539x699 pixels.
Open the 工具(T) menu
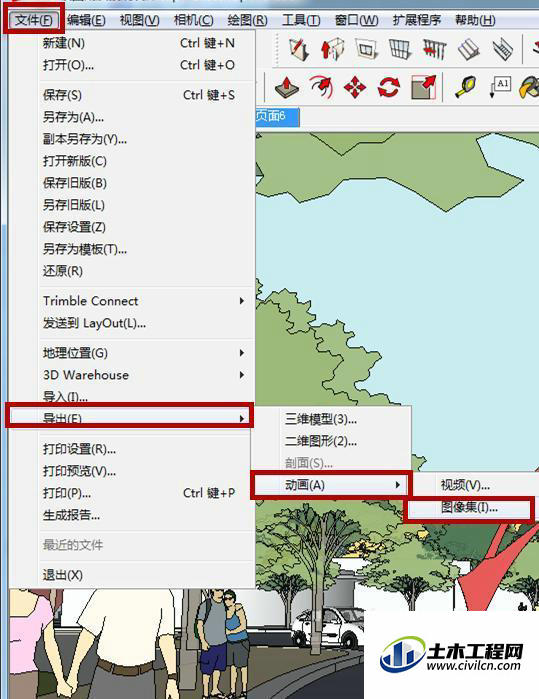301,20
